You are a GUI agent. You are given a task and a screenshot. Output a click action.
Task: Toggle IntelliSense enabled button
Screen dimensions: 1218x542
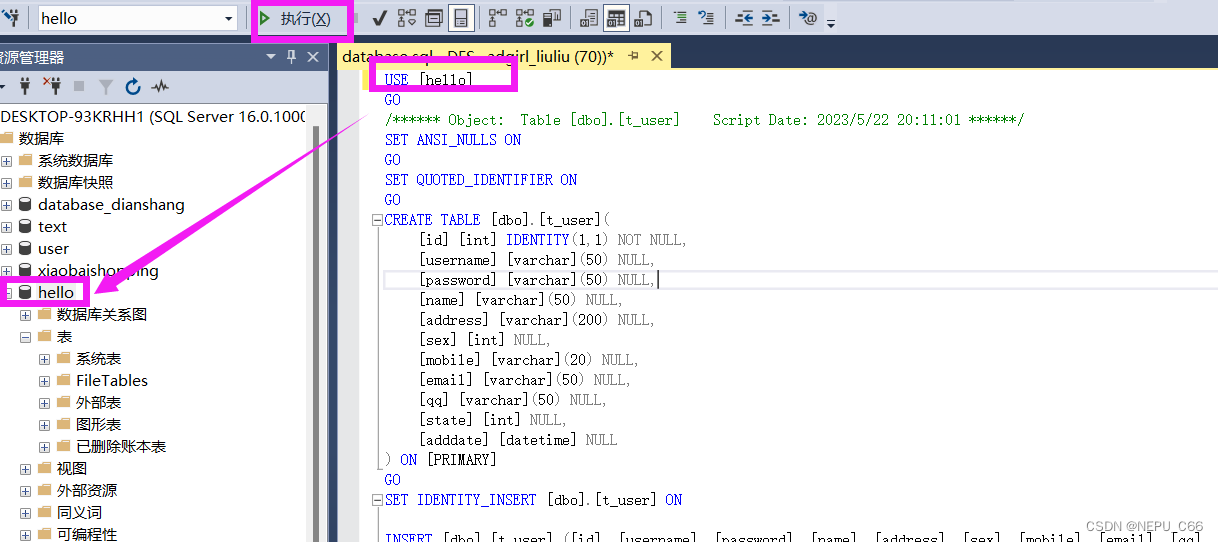(x=460, y=18)
